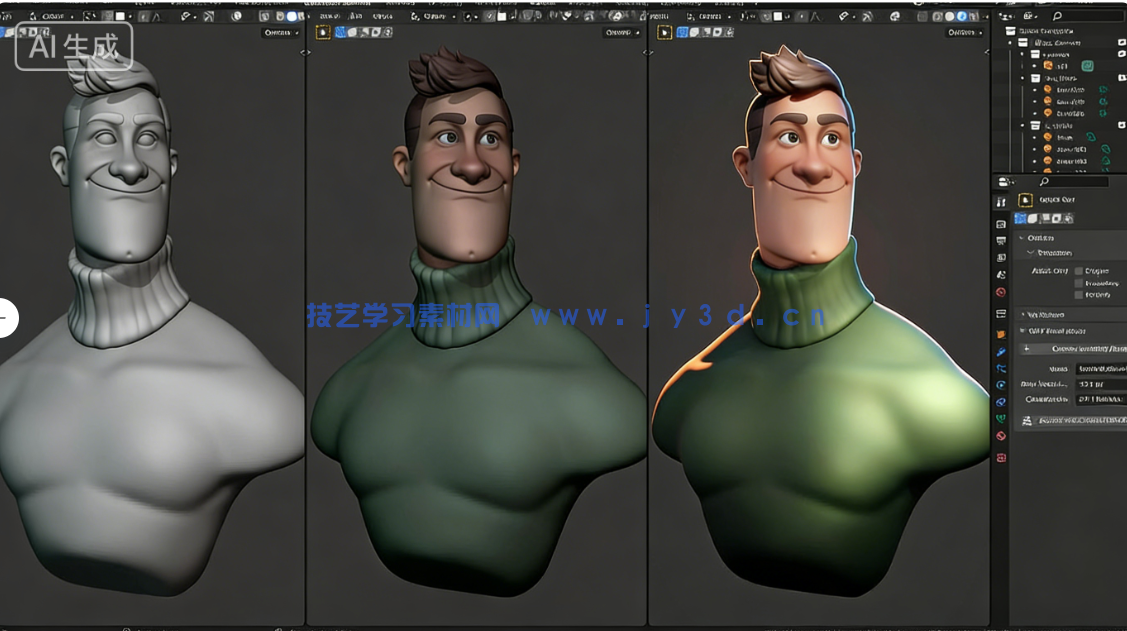This screenshot has width=1127, height=631.
Task: Open the Render Properties camera icon
Action: coord(1001,223)
